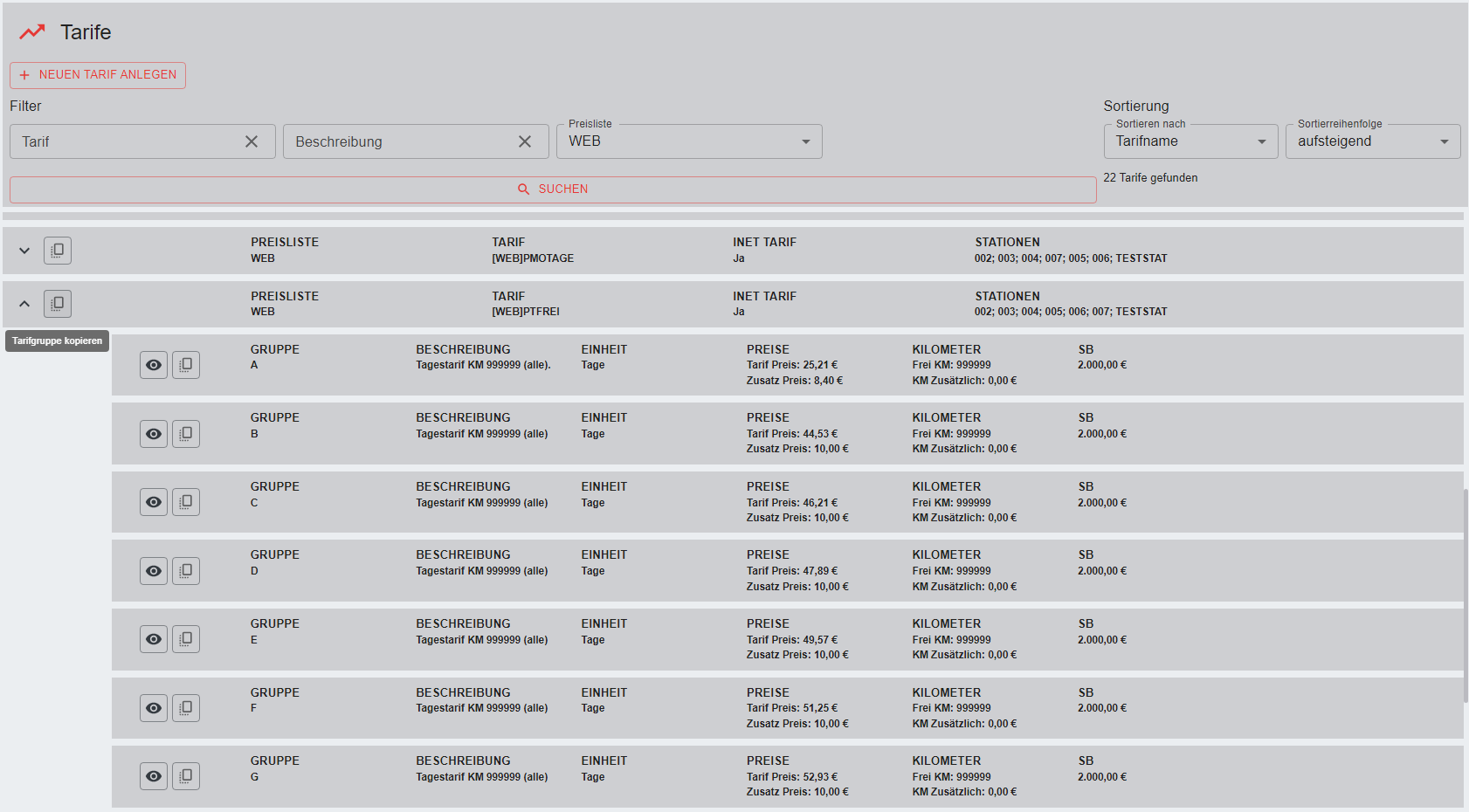The height and width of the screenshot is (812, 1469).
Task: Open Gruppe F view using eye icon
Action: tap(154, 708)
